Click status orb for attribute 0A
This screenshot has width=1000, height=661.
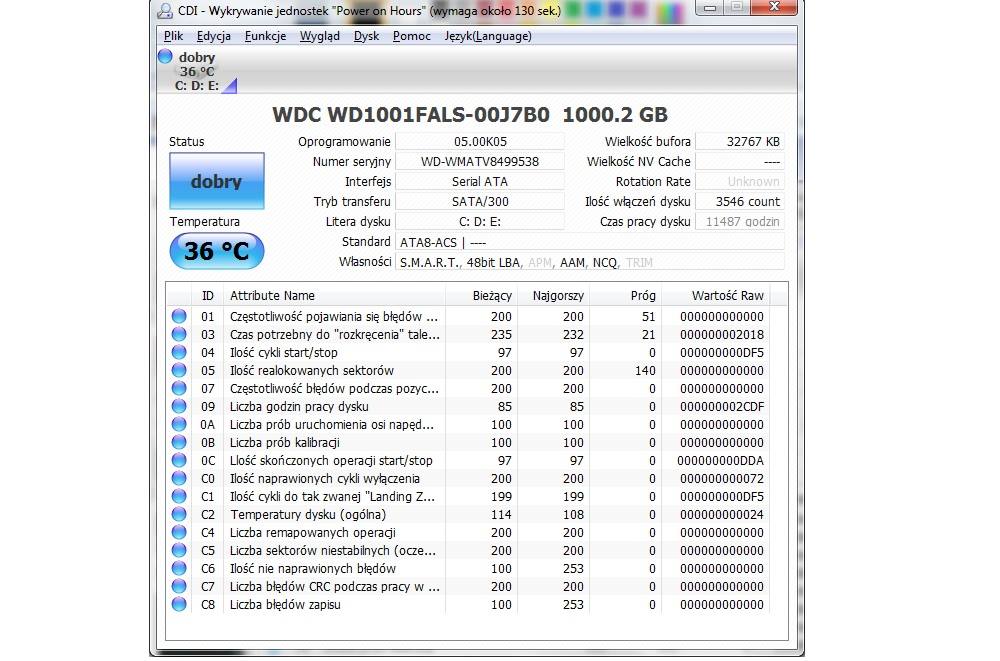[179, 424]
